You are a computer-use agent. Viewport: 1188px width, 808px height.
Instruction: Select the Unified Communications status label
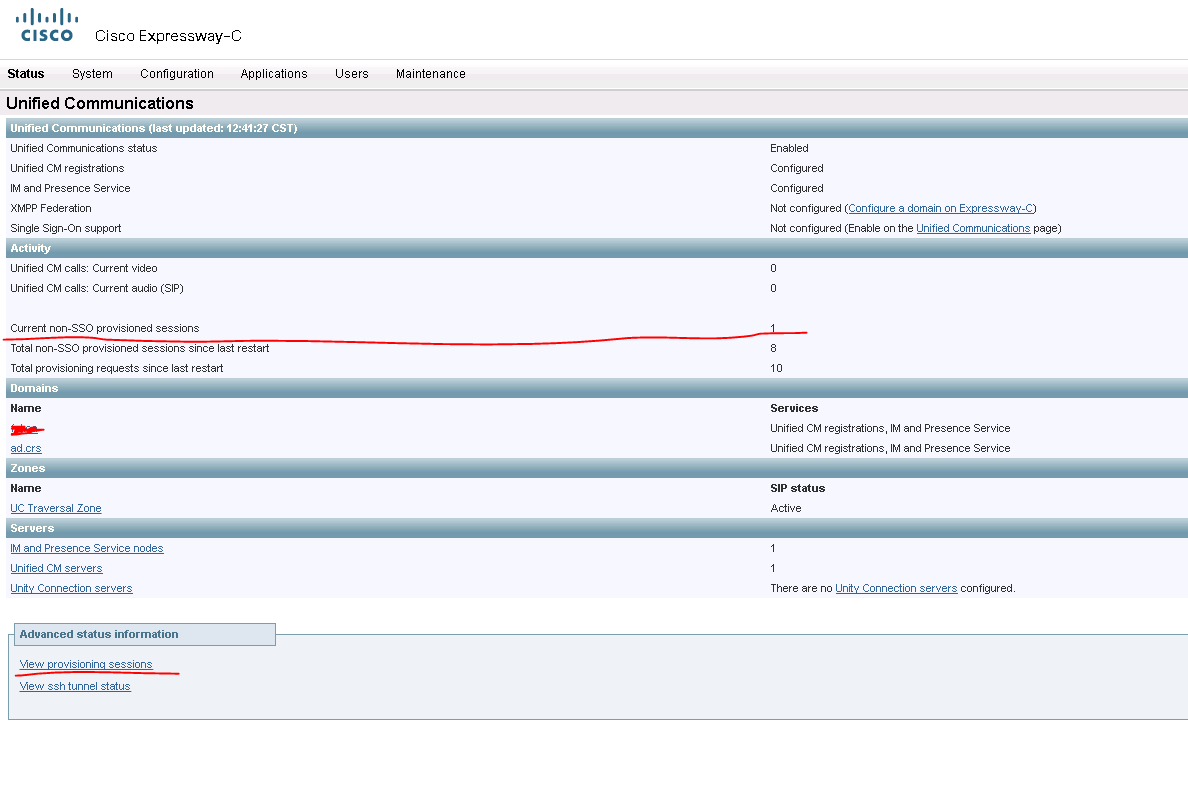point(83,149)
